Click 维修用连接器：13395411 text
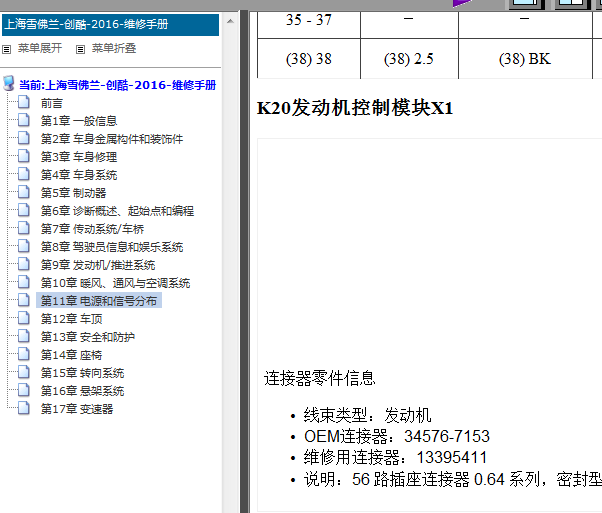This screenshot has height=513, width=602. pos(395,457)
